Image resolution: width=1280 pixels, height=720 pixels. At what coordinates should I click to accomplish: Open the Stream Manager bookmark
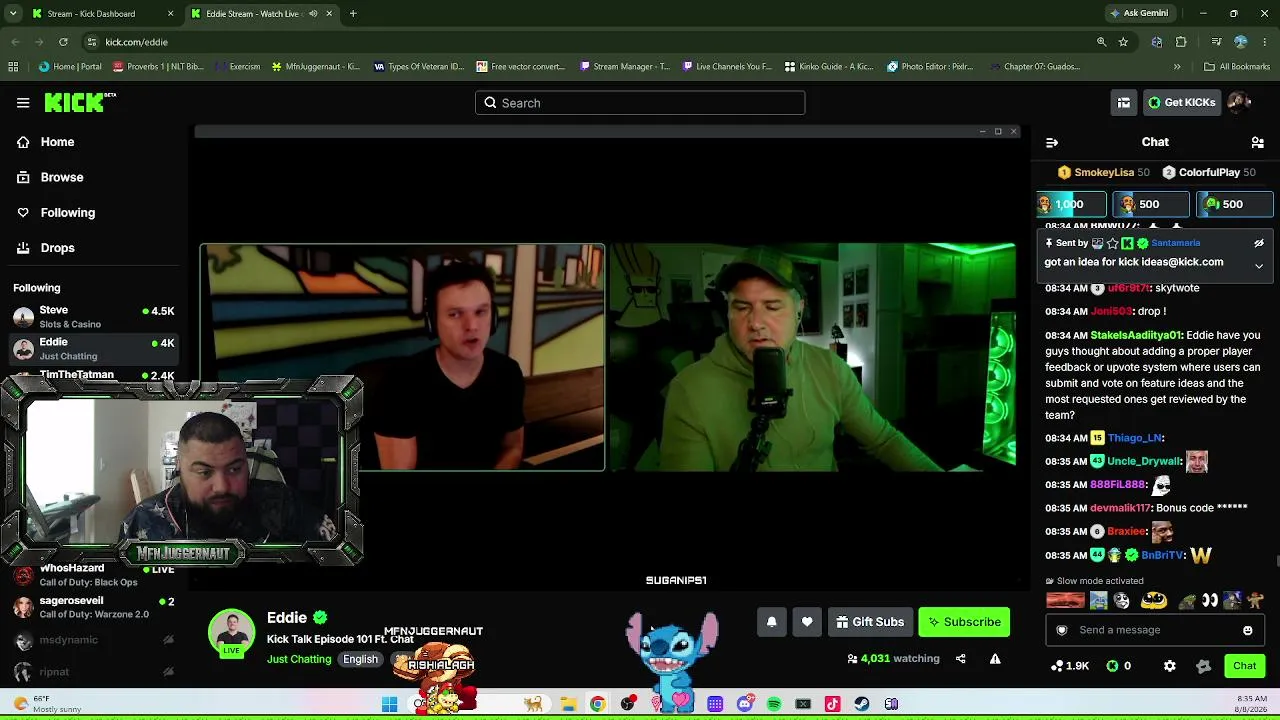coord(623,67)
